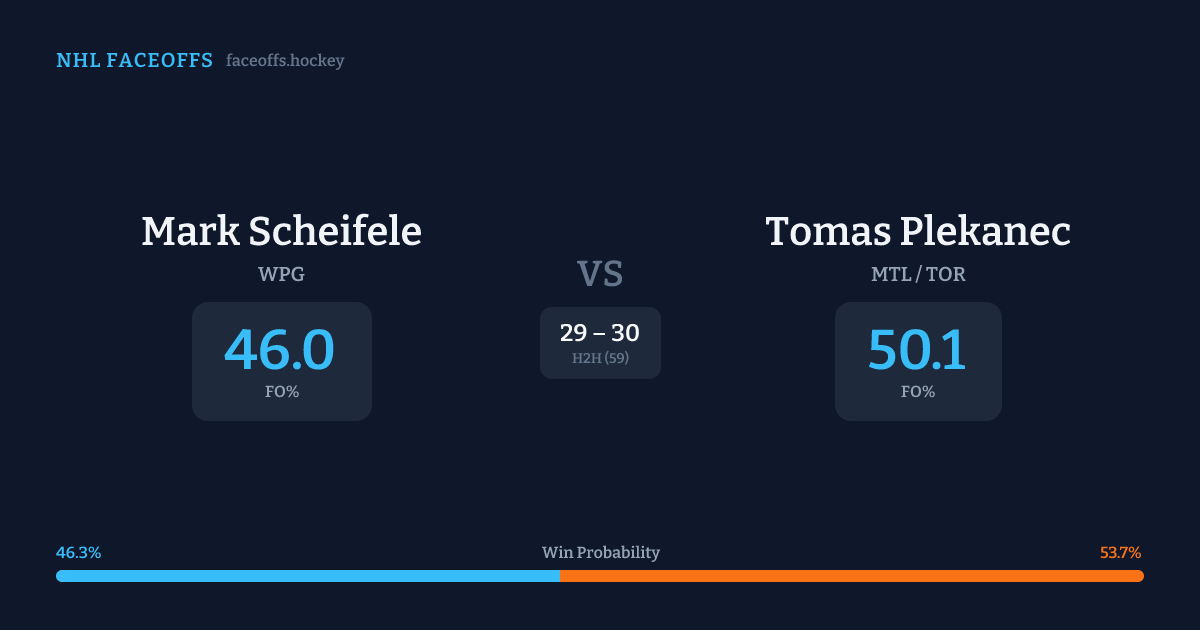Click the WPG team label

point(281,274)
